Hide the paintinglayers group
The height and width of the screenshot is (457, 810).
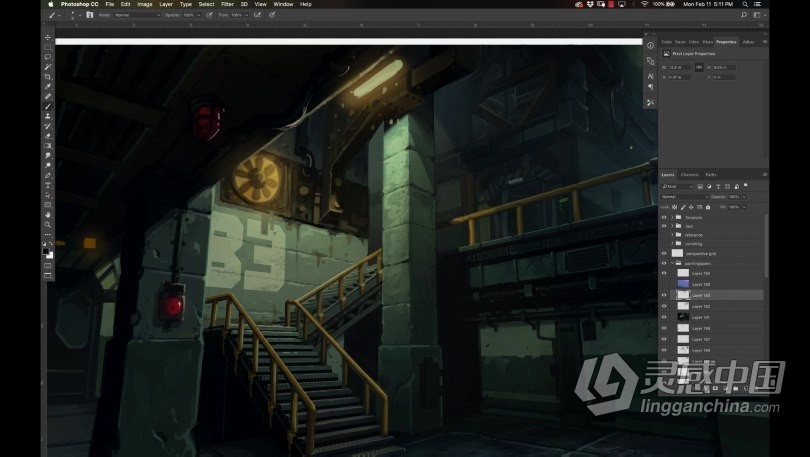coord(664,263)
